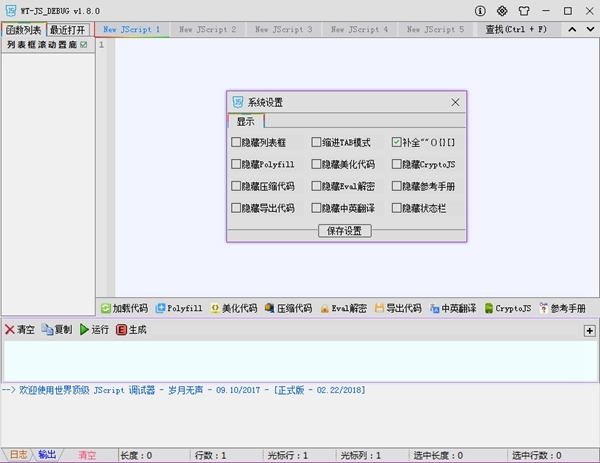Uncheck the 补全 brackets option
600x463 pixels.
pyautogui.click(x=396, y=142)
